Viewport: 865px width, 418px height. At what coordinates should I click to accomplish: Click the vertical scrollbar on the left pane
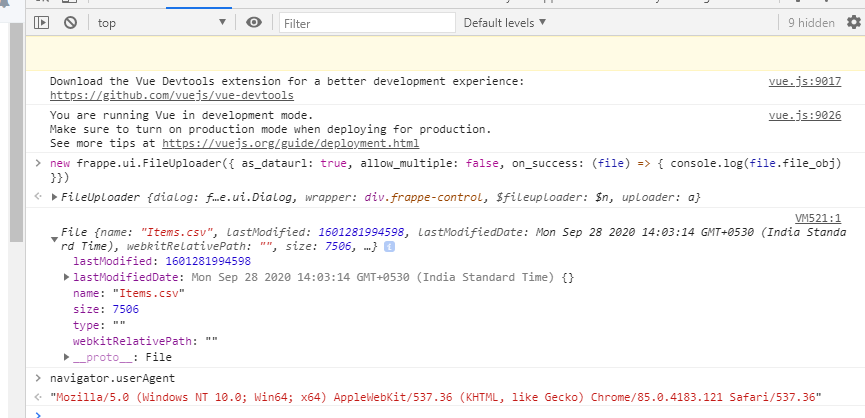click(17, 132)
